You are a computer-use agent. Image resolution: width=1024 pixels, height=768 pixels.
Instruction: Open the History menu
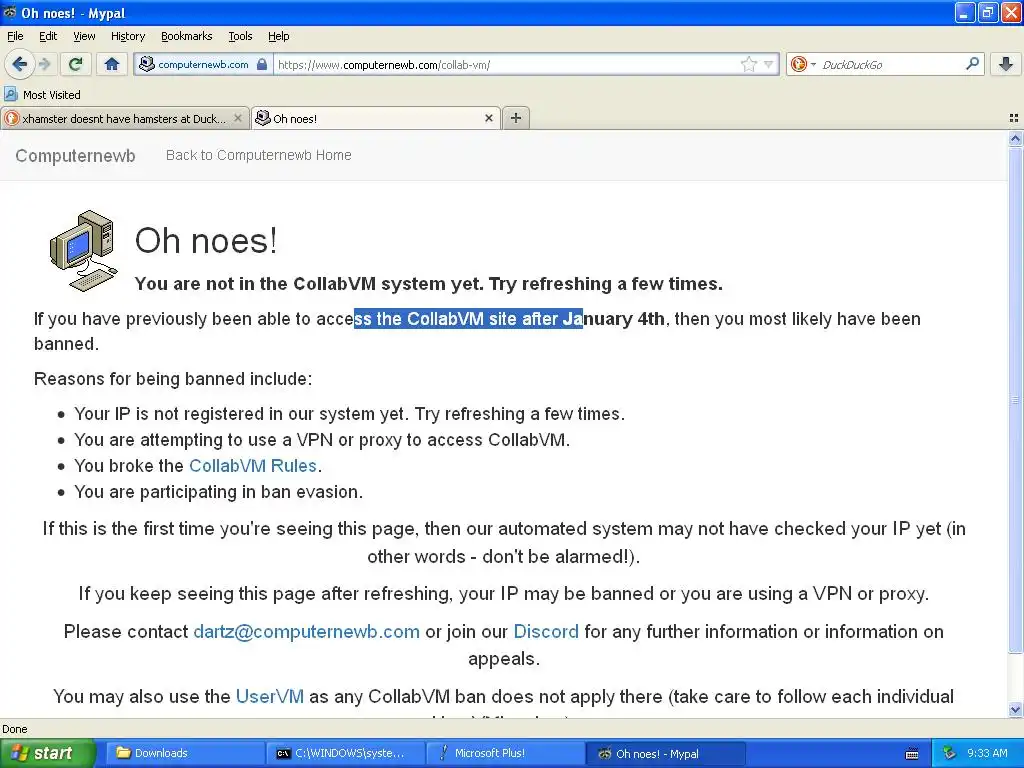pos(127,36)
